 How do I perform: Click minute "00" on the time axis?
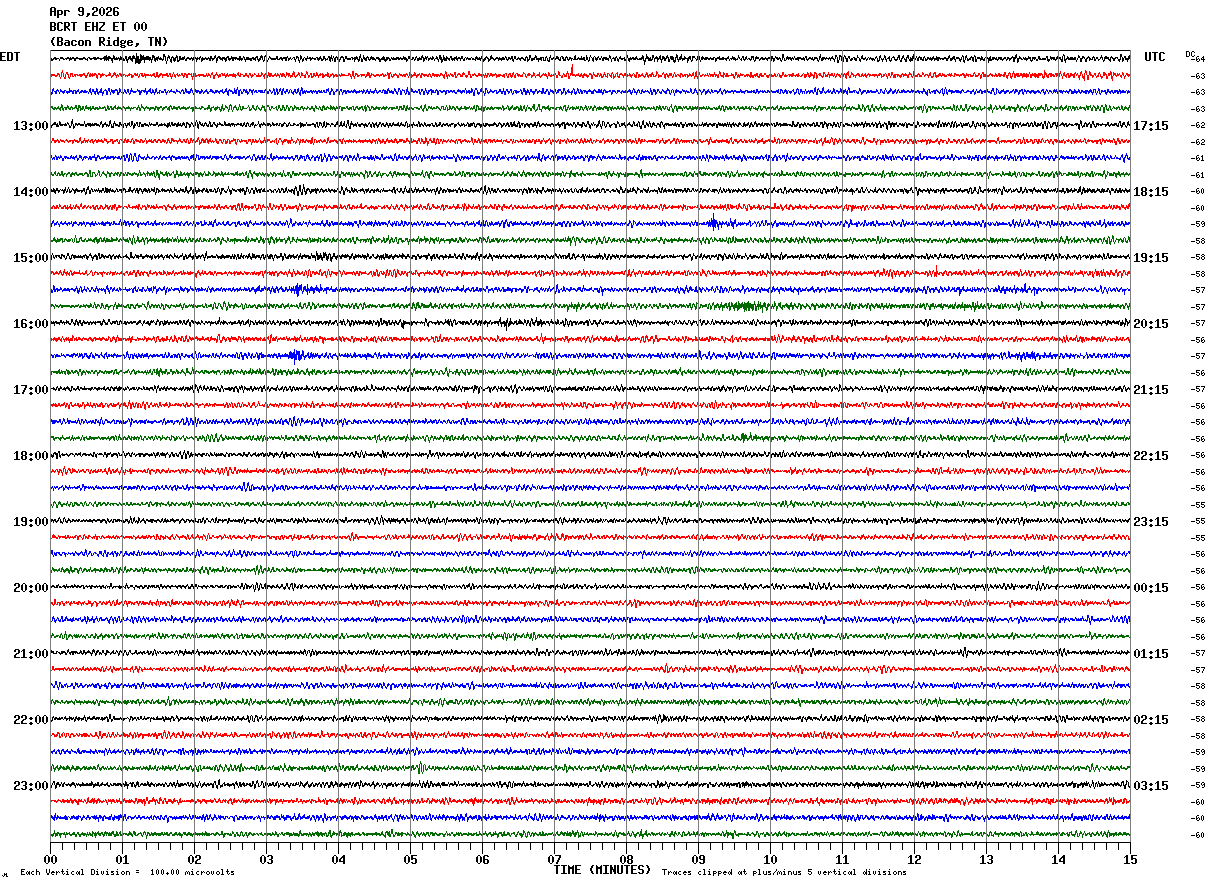click(x=51, y=859)
